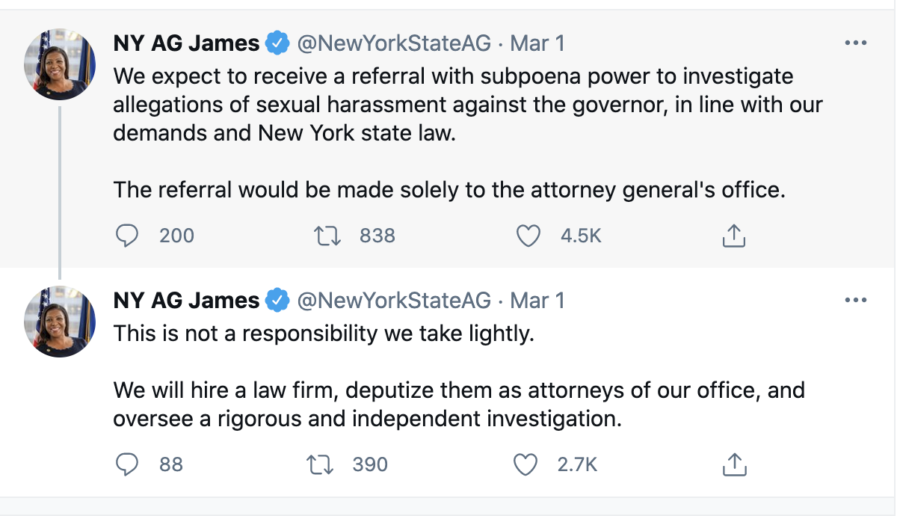
Task: Click verified badge on first tweet
Action: pos(277,44)
